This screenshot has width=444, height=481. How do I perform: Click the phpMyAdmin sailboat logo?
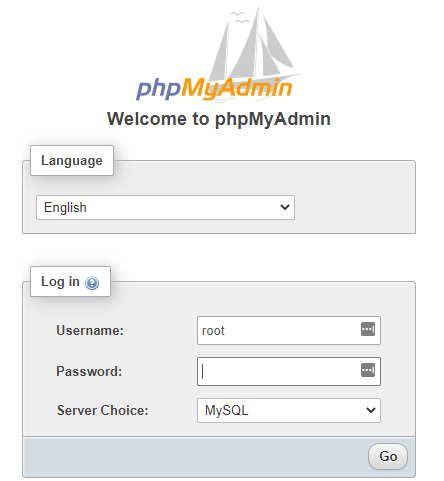(219, 54)
